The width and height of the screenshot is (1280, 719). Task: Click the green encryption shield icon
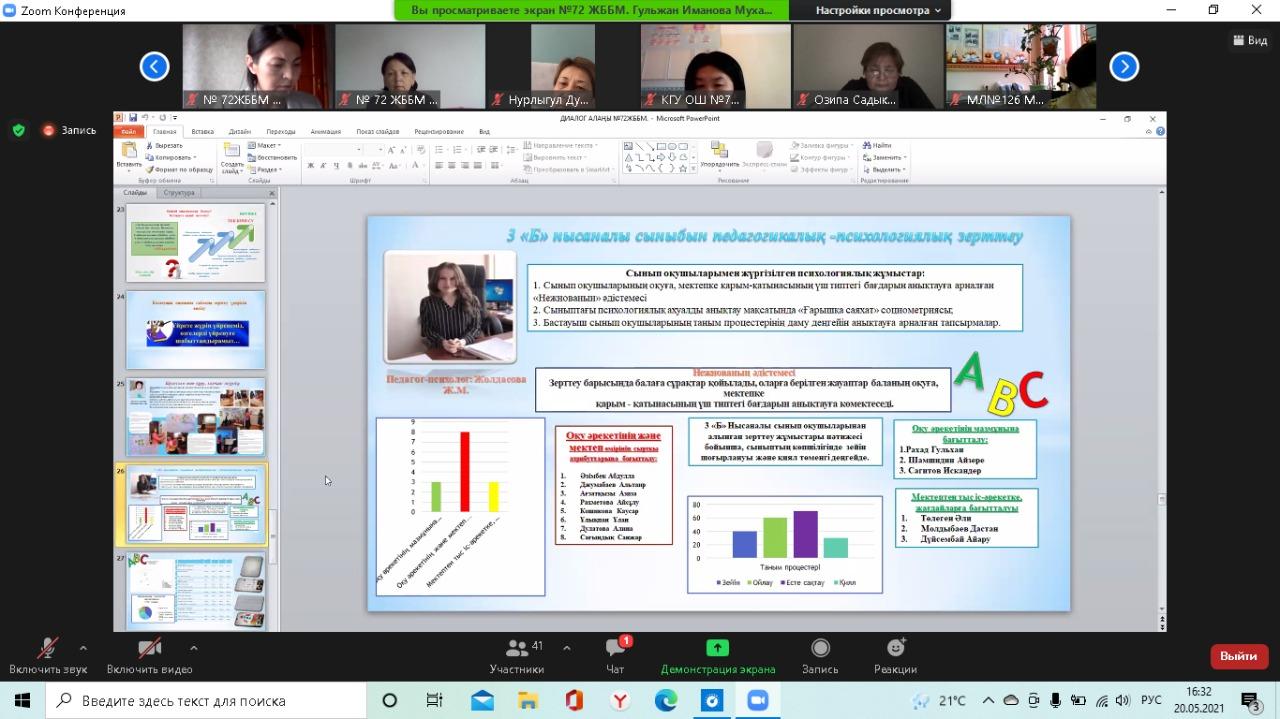18,130
